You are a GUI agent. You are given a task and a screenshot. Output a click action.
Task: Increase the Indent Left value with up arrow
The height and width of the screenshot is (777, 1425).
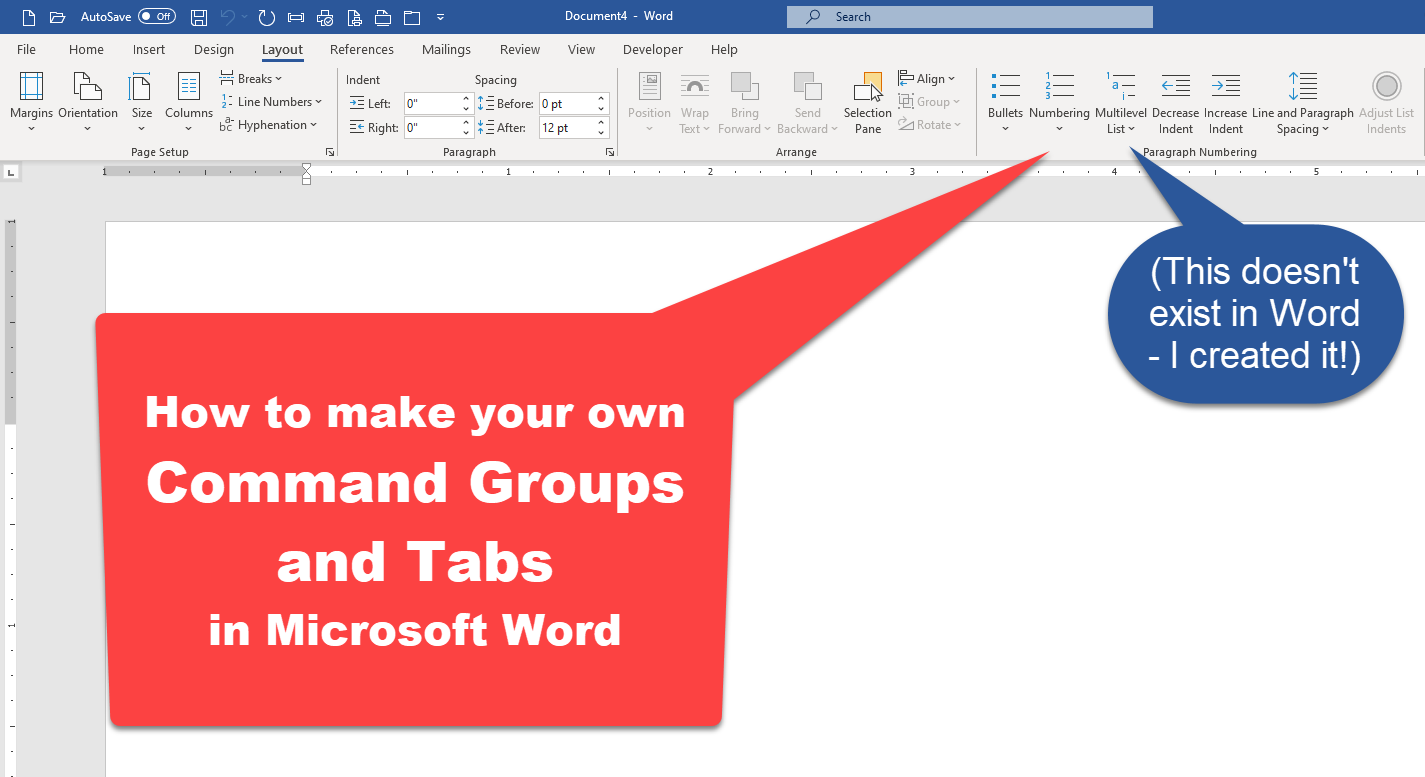pos(466,98)
